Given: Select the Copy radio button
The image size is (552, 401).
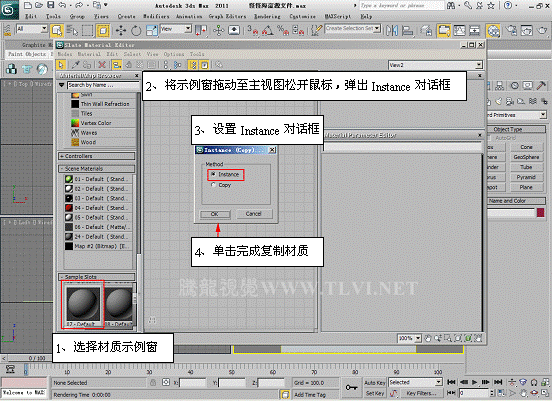Looking at the screenshot, I should (x=213, y=185).
